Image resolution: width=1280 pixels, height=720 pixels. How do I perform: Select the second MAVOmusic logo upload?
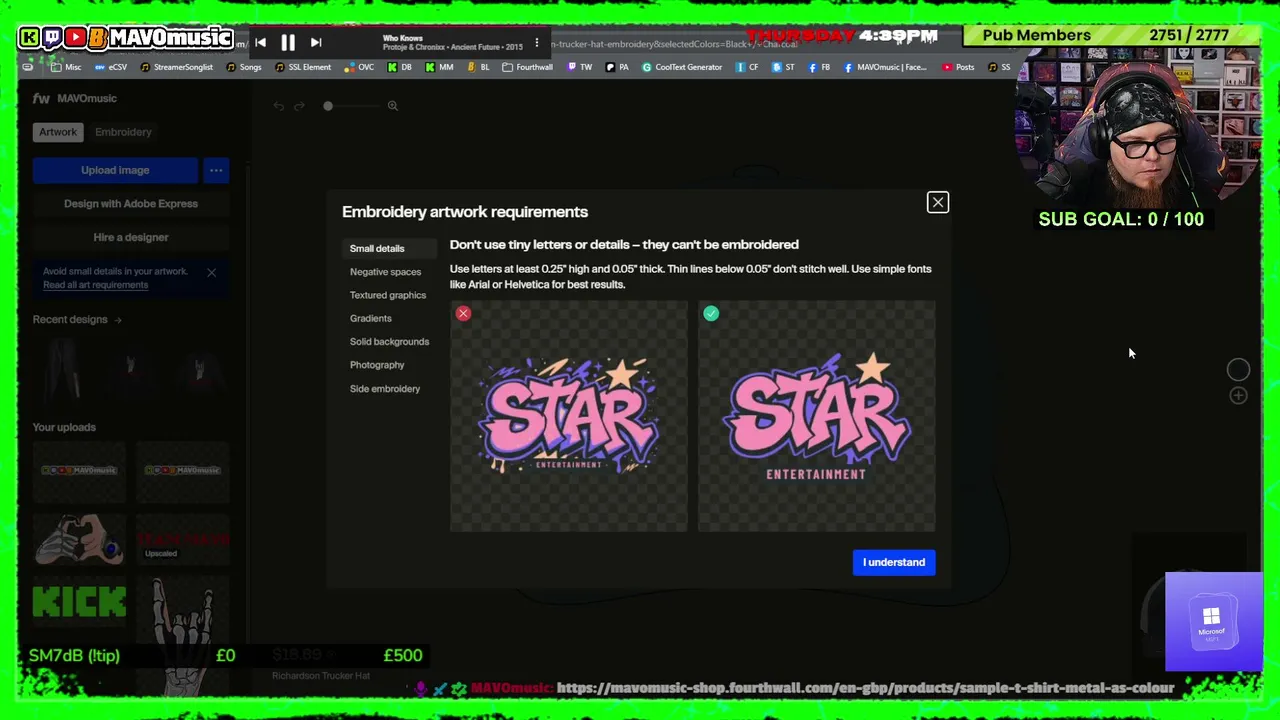point(183,470)
